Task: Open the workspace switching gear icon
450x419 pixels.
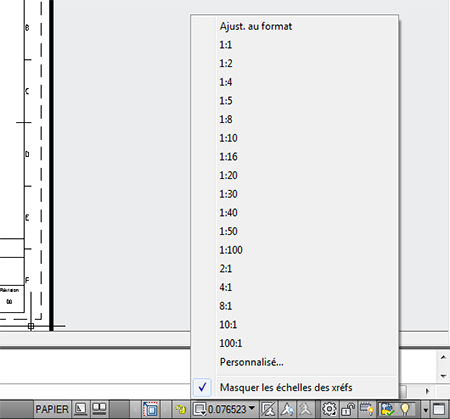Action: 329,409
